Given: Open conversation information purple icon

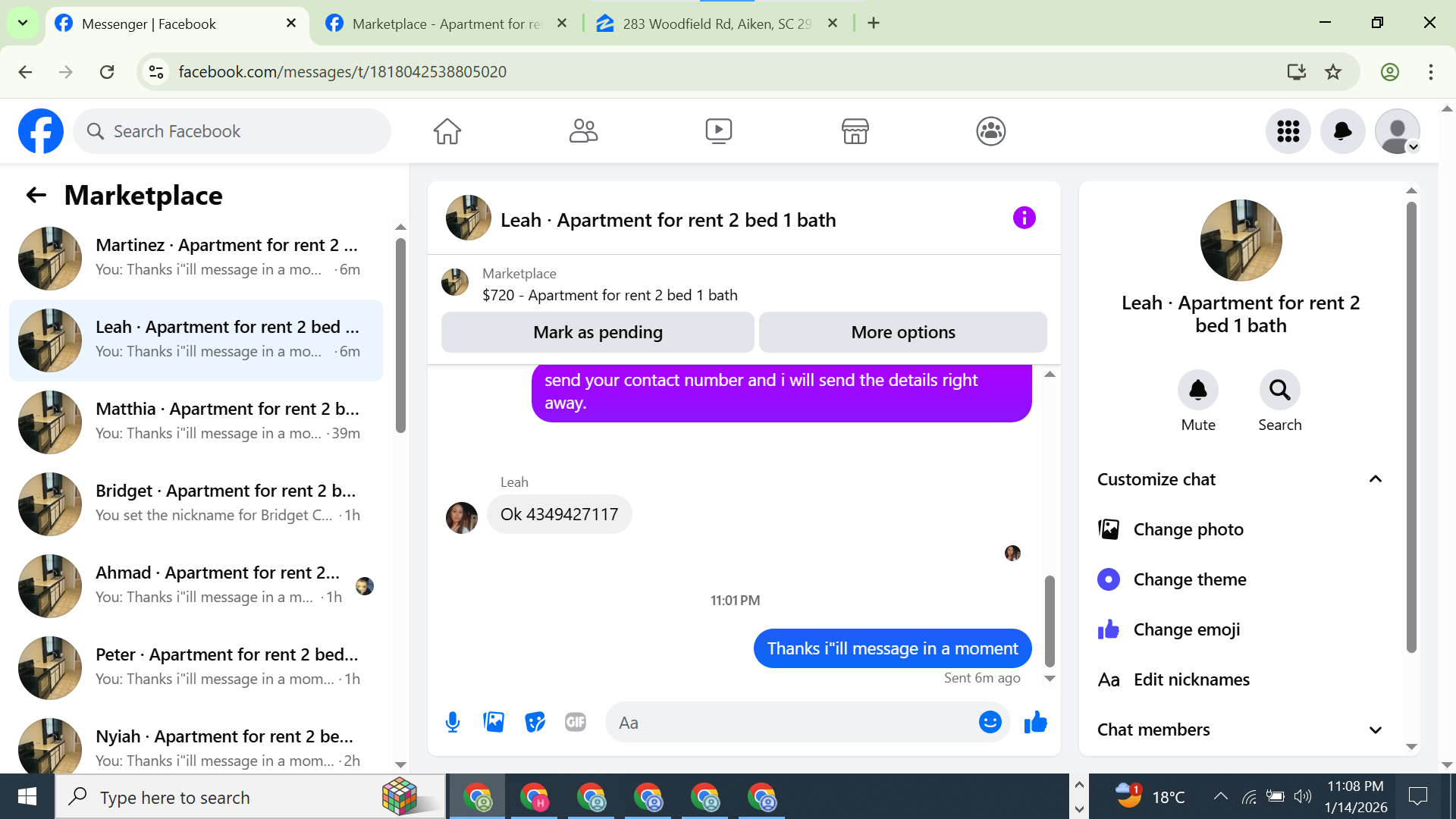Looking at the screenshot, I should pos(1024,218).
